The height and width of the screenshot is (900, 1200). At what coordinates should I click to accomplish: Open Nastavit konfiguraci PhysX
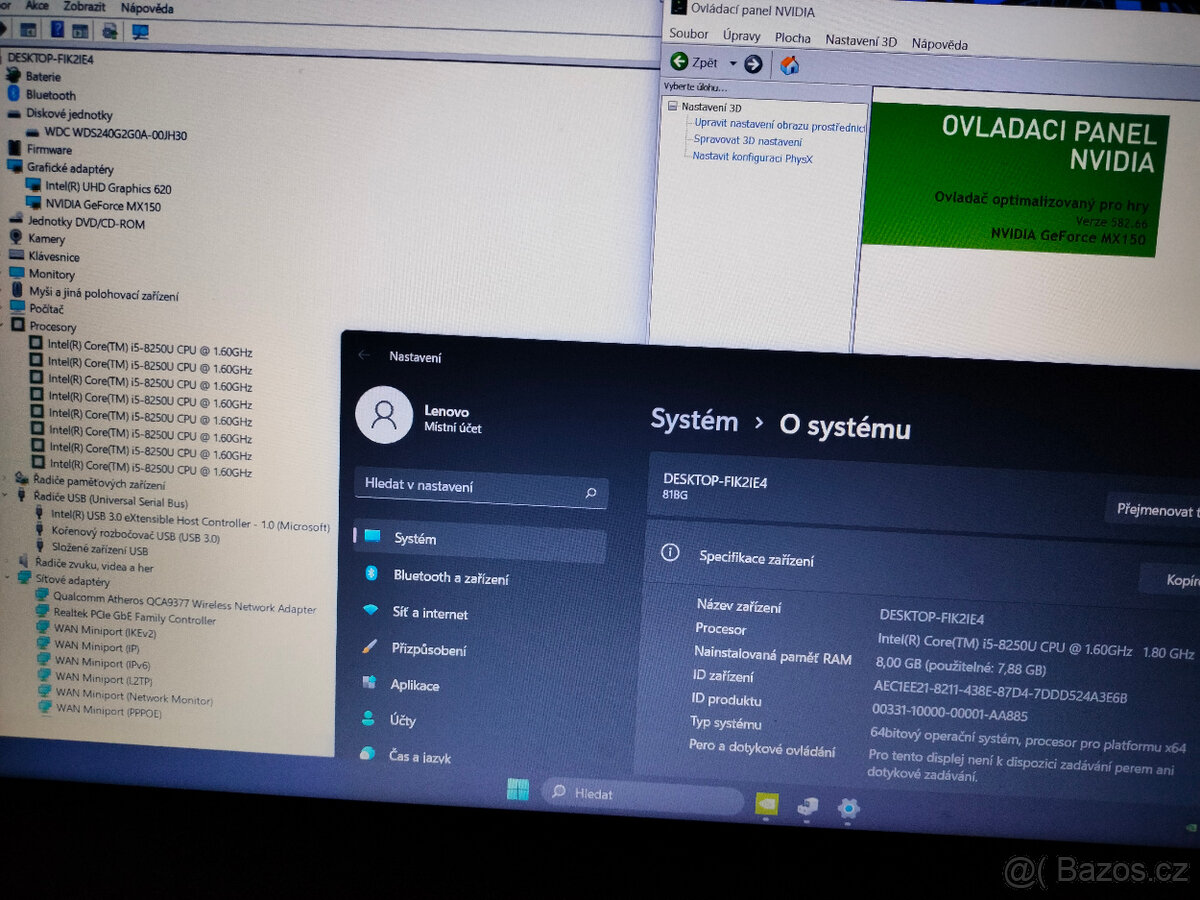(x=752, y=158)
